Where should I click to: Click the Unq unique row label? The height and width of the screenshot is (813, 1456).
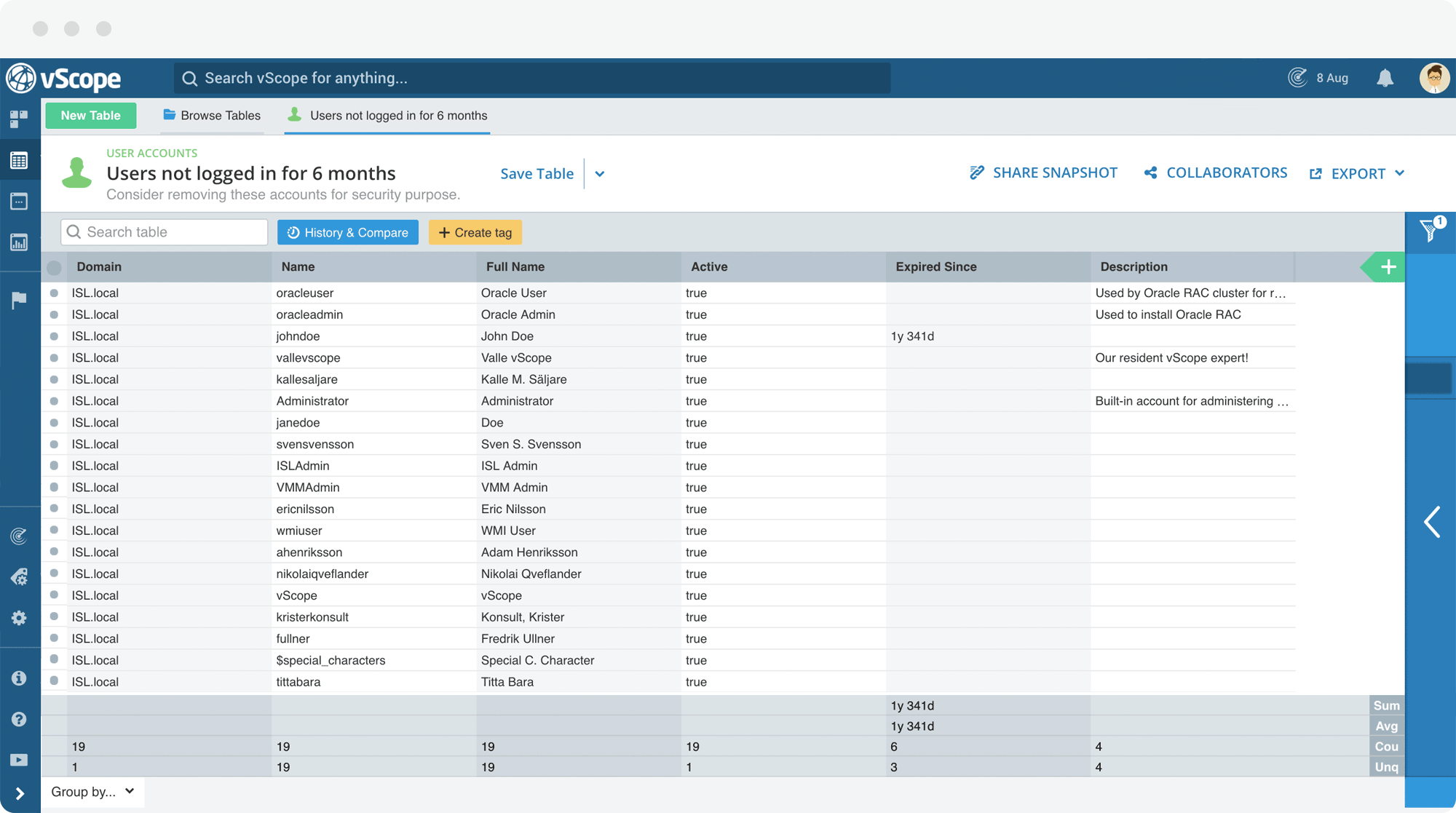1386,766
